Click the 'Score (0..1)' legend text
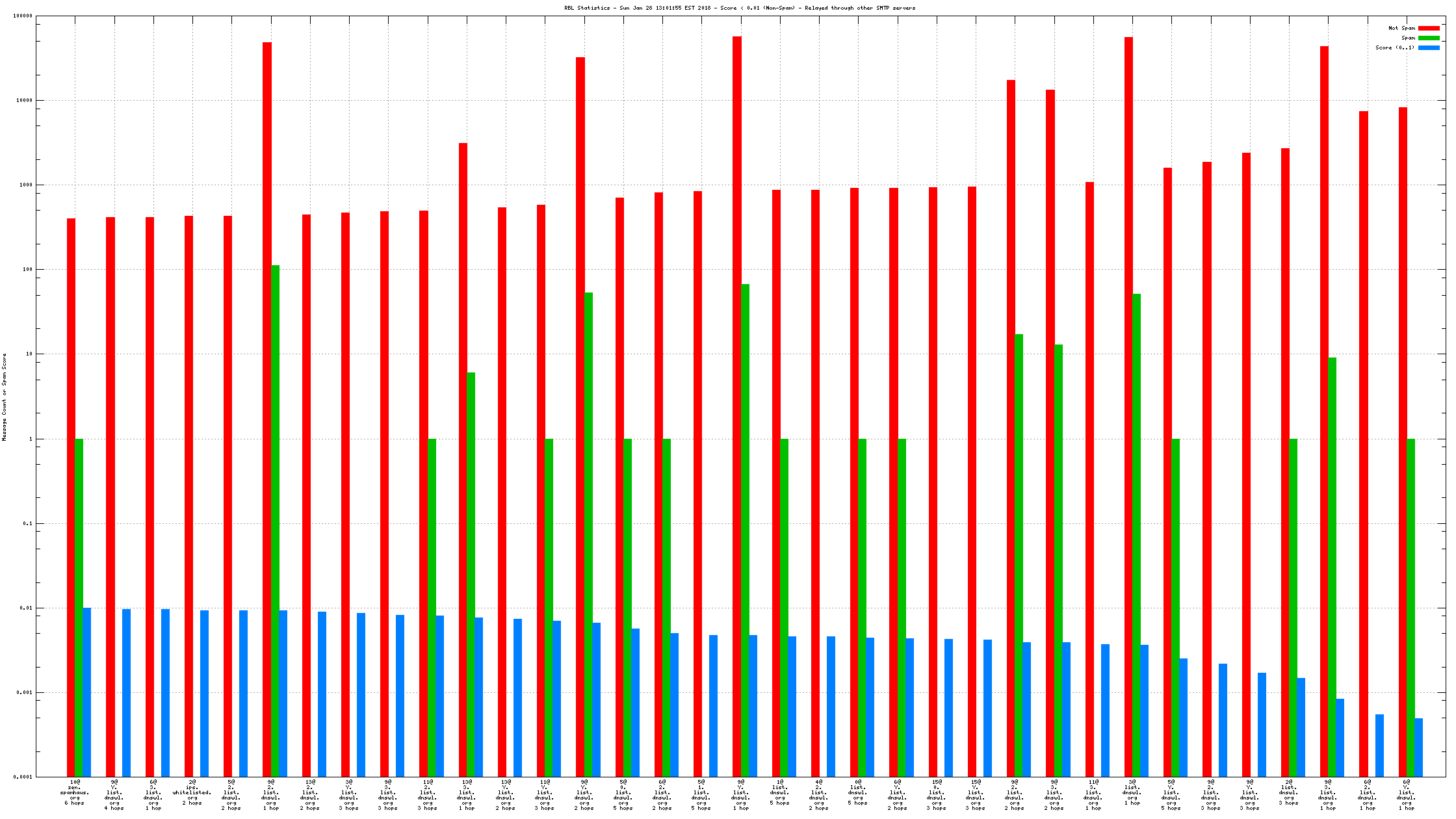The height and width of the screenshot is (819, 1456). 1394,47
